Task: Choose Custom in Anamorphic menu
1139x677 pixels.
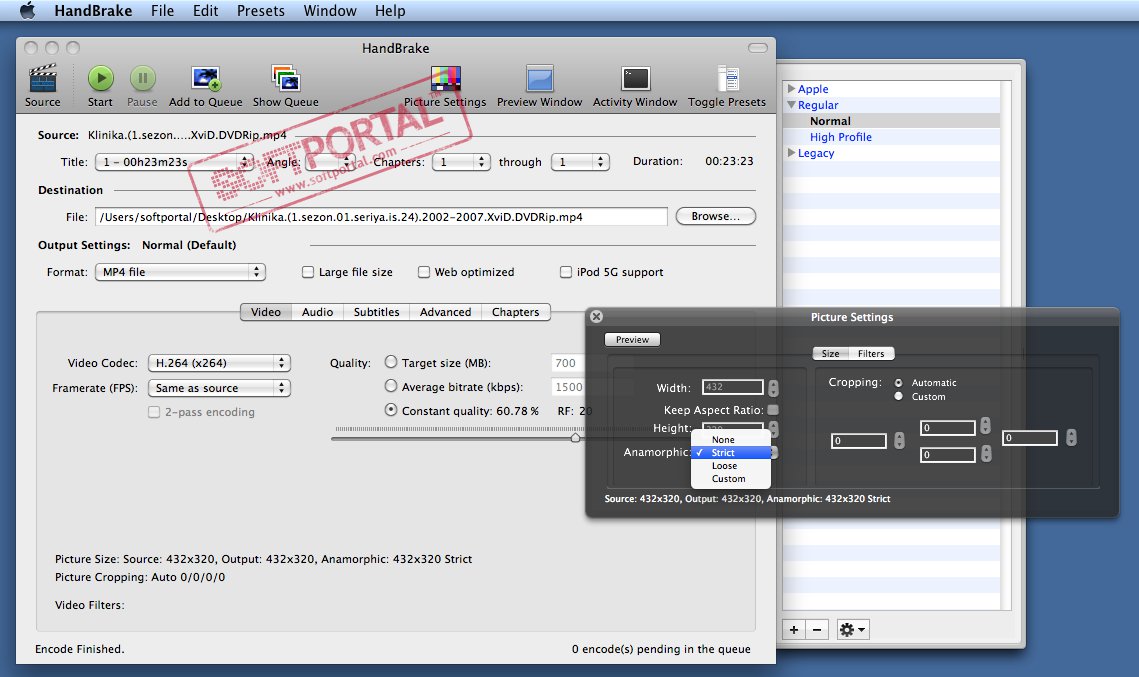Action: [731, 479]
